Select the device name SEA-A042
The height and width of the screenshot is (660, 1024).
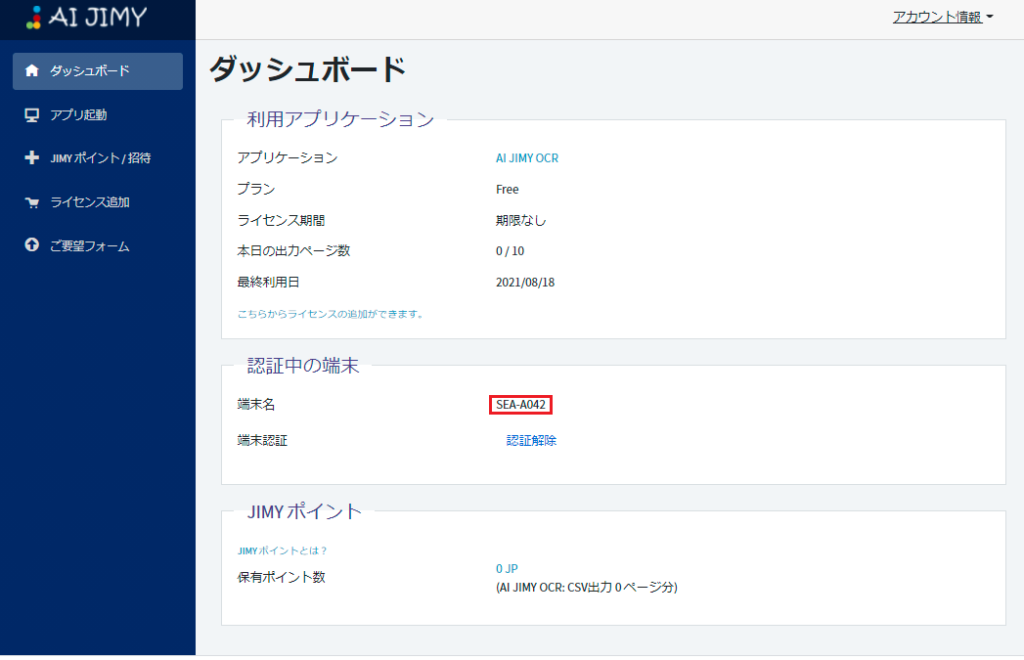(x=520, y=405)
